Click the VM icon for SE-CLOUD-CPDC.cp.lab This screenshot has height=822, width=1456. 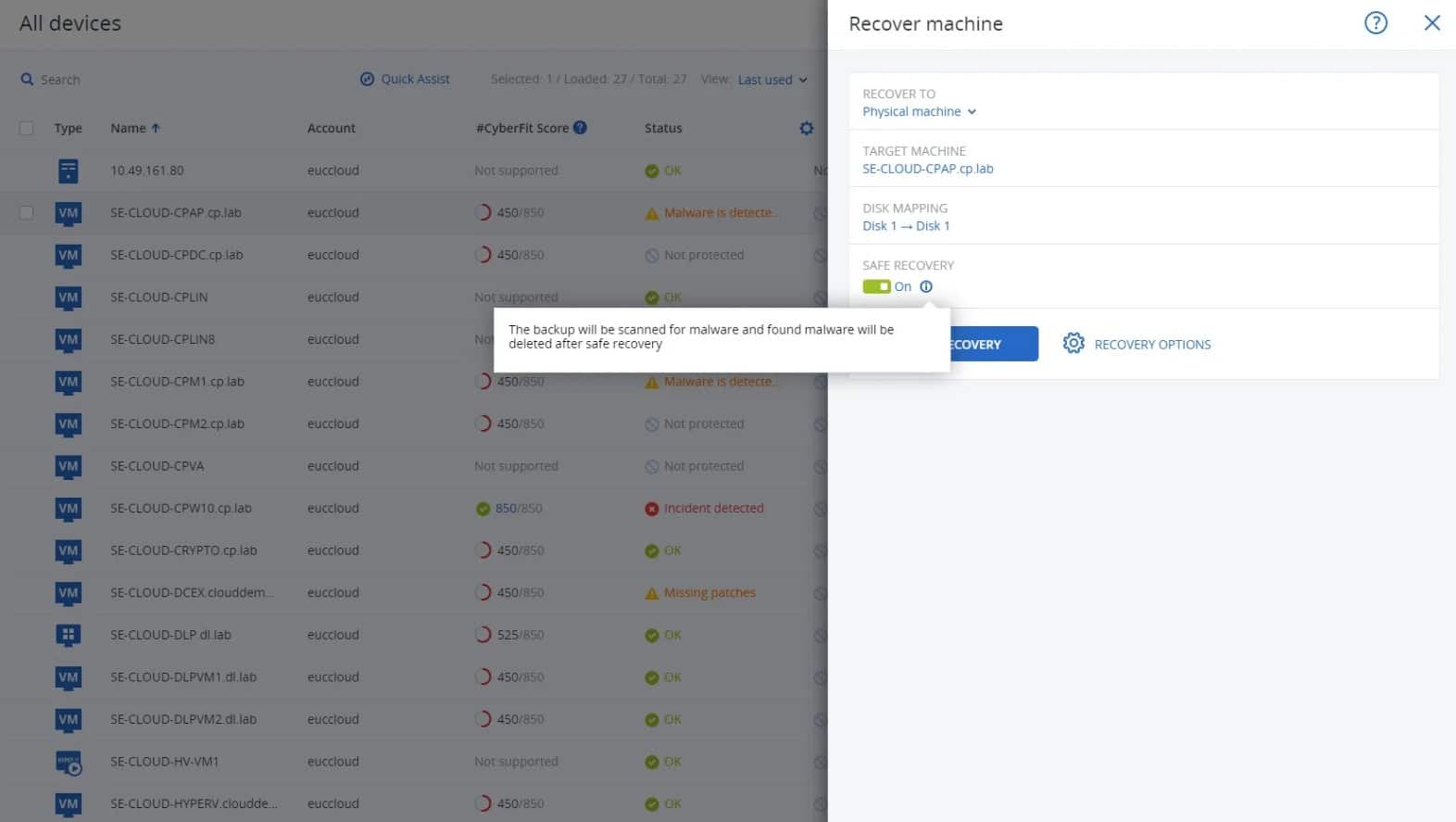click(x=69, y=255)
